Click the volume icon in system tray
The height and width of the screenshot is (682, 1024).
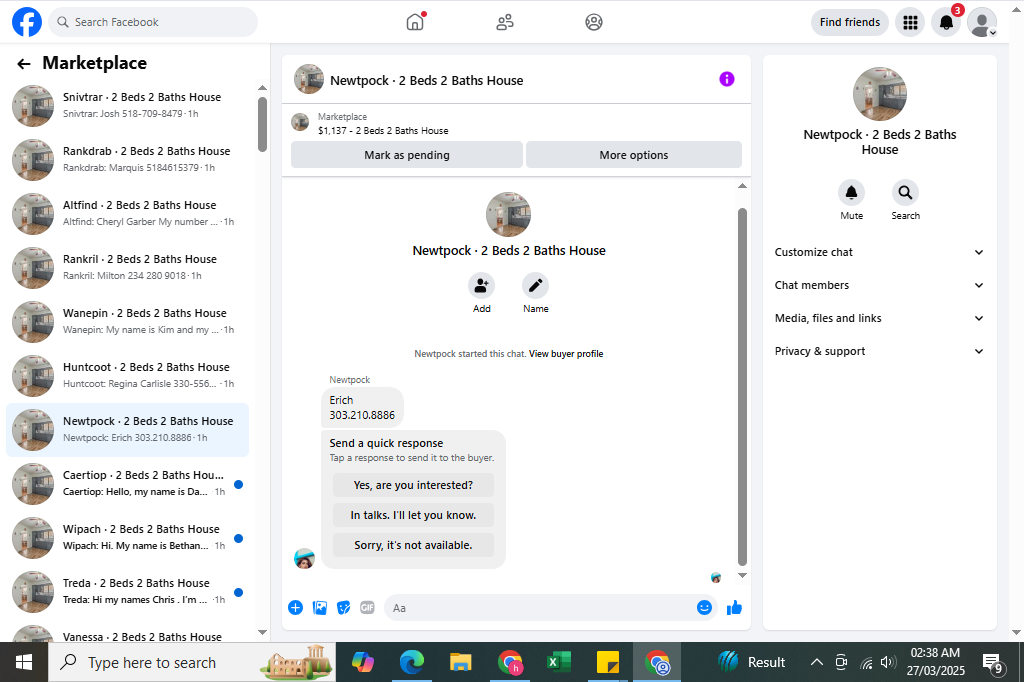coord(887,662)
